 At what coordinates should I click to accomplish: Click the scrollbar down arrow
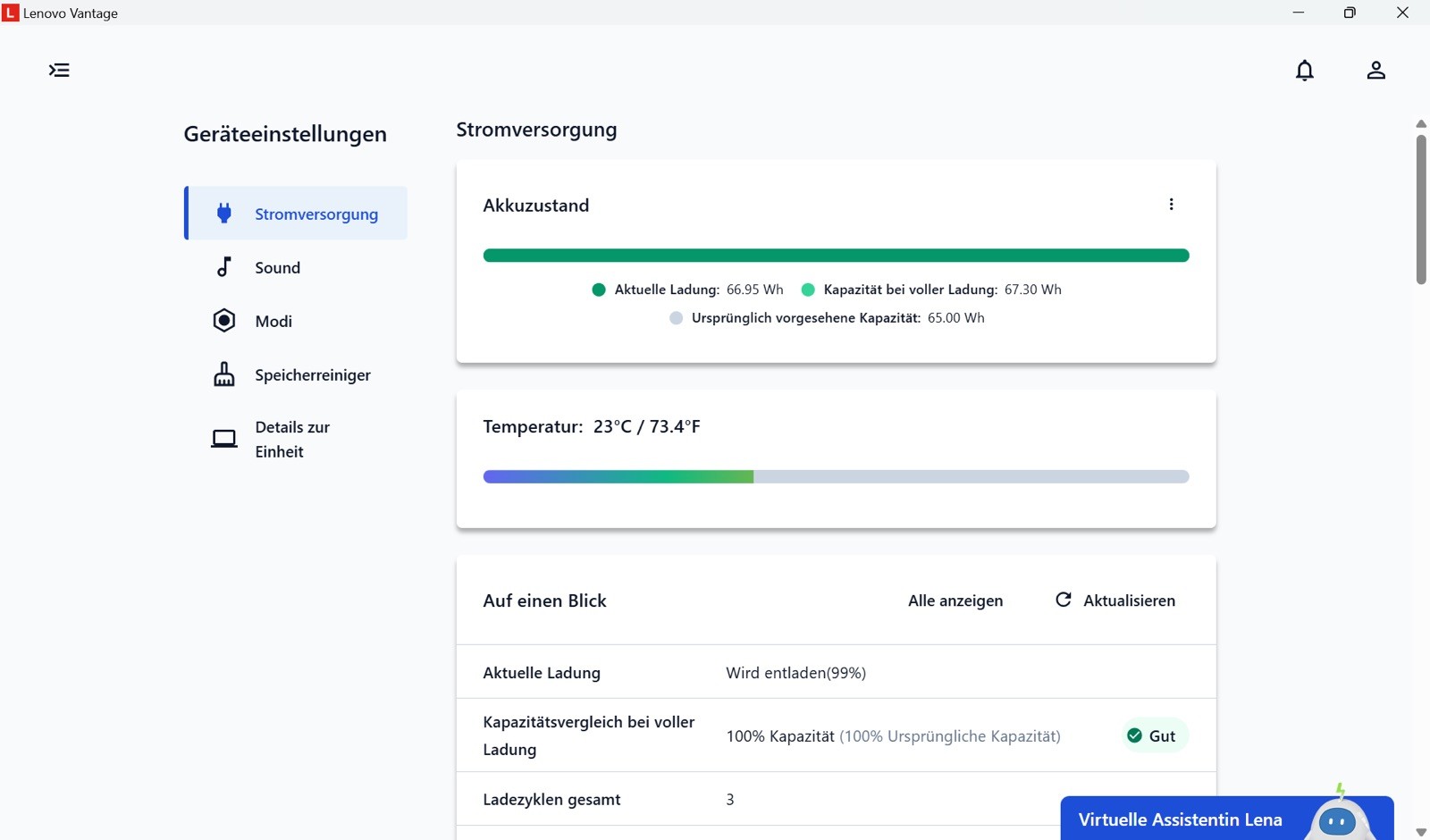[1421, 832]
